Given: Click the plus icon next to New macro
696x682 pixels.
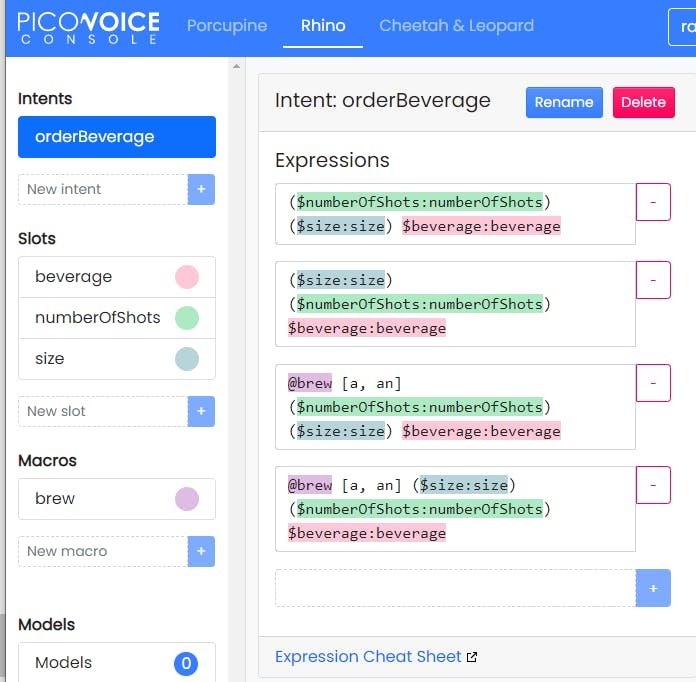Looking at the screenshot, I should (x=201, y=551).
